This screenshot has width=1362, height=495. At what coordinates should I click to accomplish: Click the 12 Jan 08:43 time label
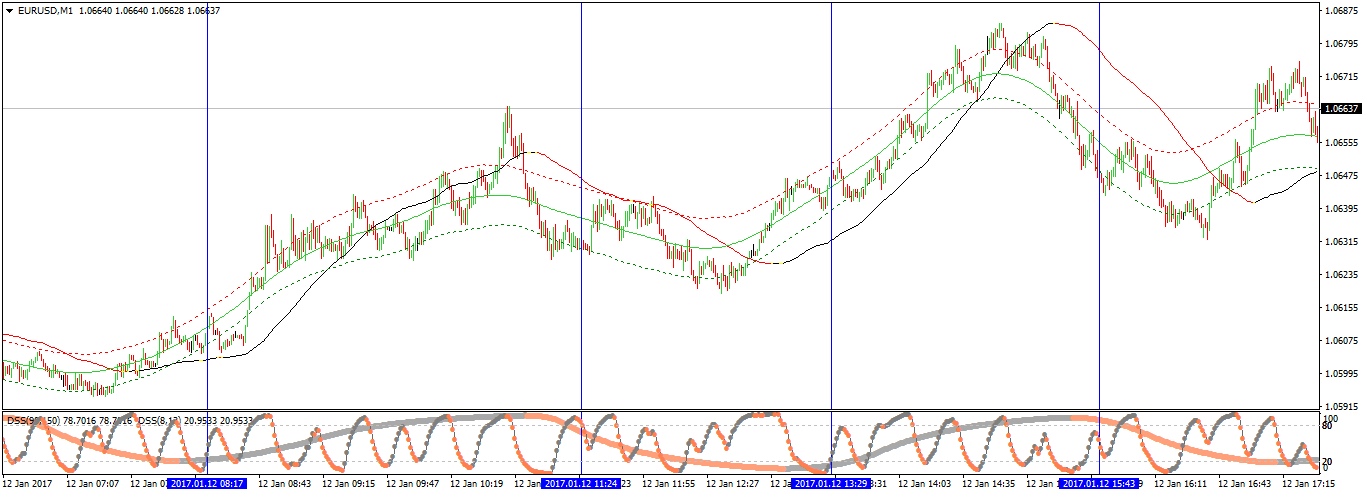coord(284,484)
